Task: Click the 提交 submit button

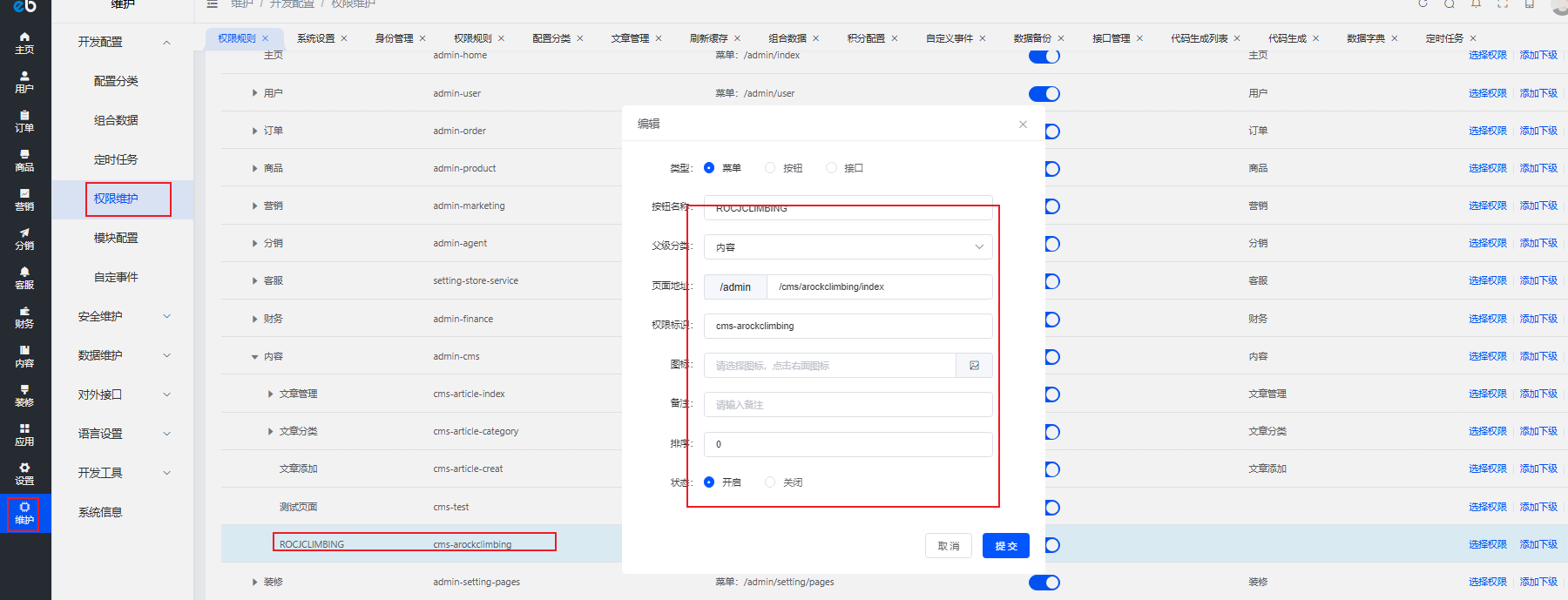Action: tap(1005, 546)
